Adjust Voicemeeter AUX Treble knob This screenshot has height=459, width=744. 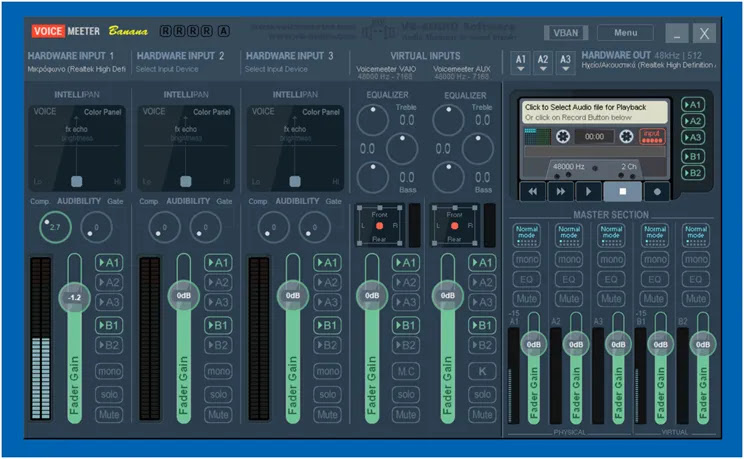pos(448,120)
